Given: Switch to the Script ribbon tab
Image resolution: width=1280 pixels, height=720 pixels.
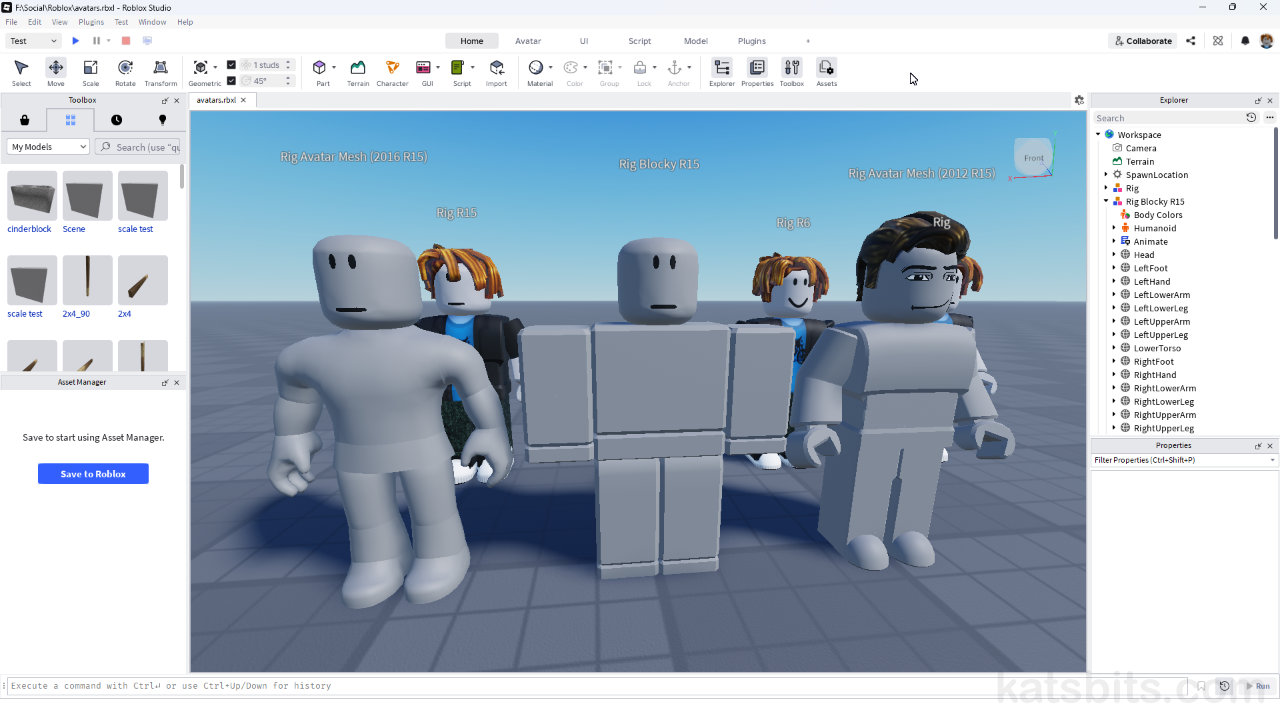Looking at the screenshot, I should pyautogui.click(x=640, y=41).
